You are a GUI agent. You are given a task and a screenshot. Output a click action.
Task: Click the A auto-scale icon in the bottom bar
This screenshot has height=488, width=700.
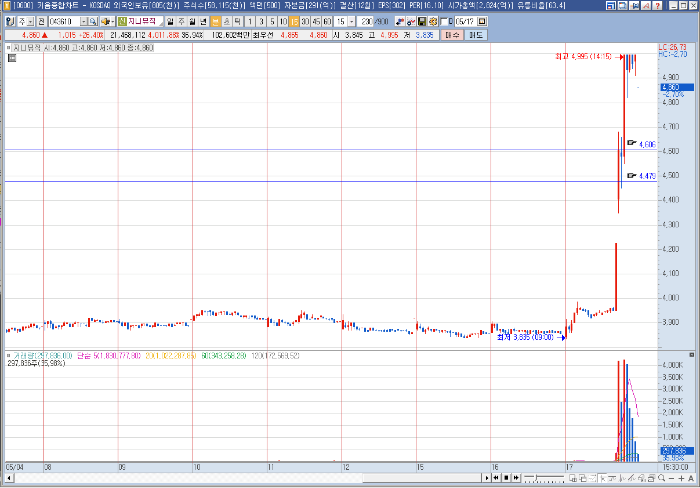[691, 478]
